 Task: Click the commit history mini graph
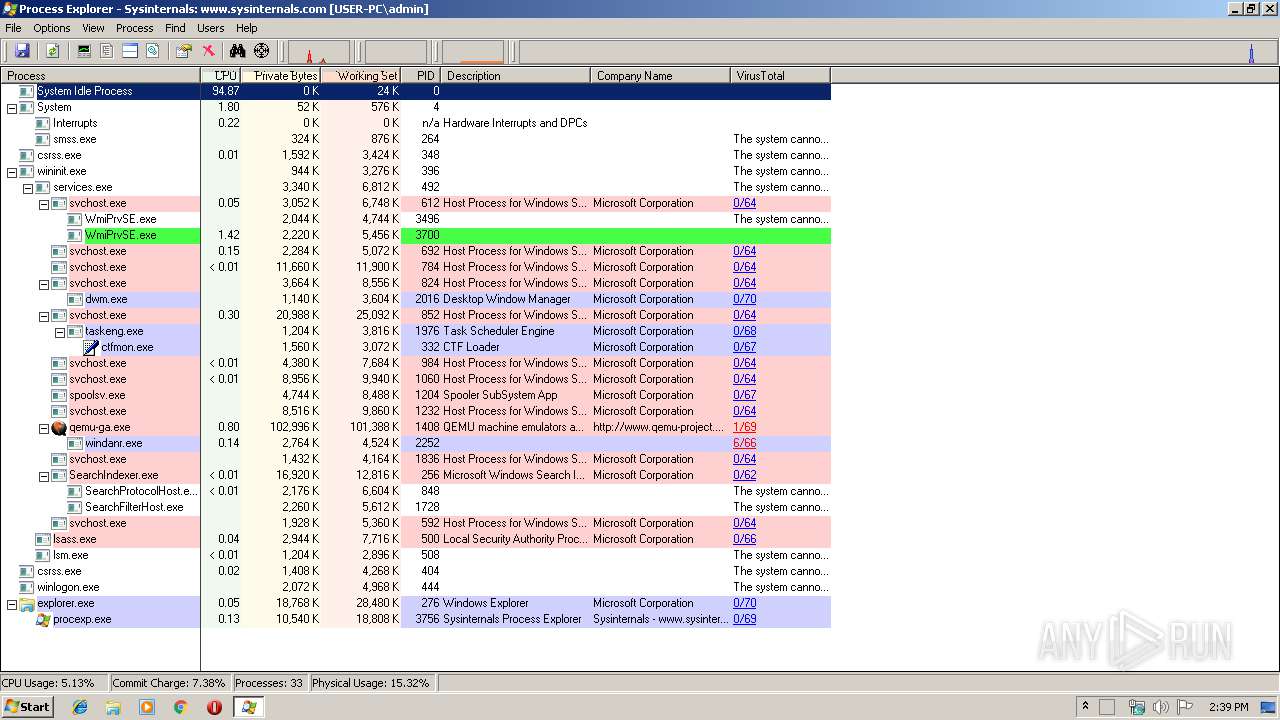[x=396, y=51]
